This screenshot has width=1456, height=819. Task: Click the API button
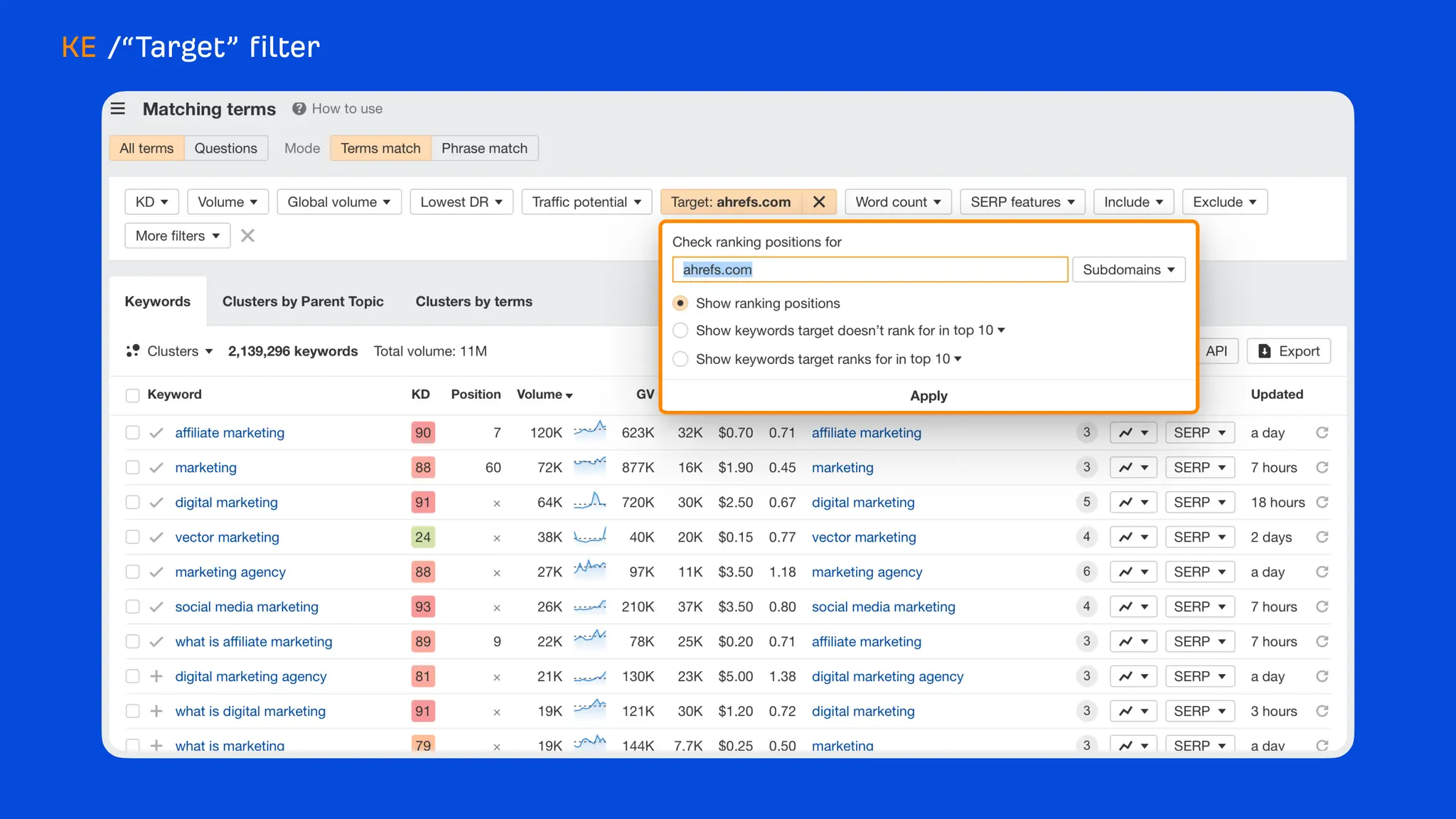[1216, 351]
